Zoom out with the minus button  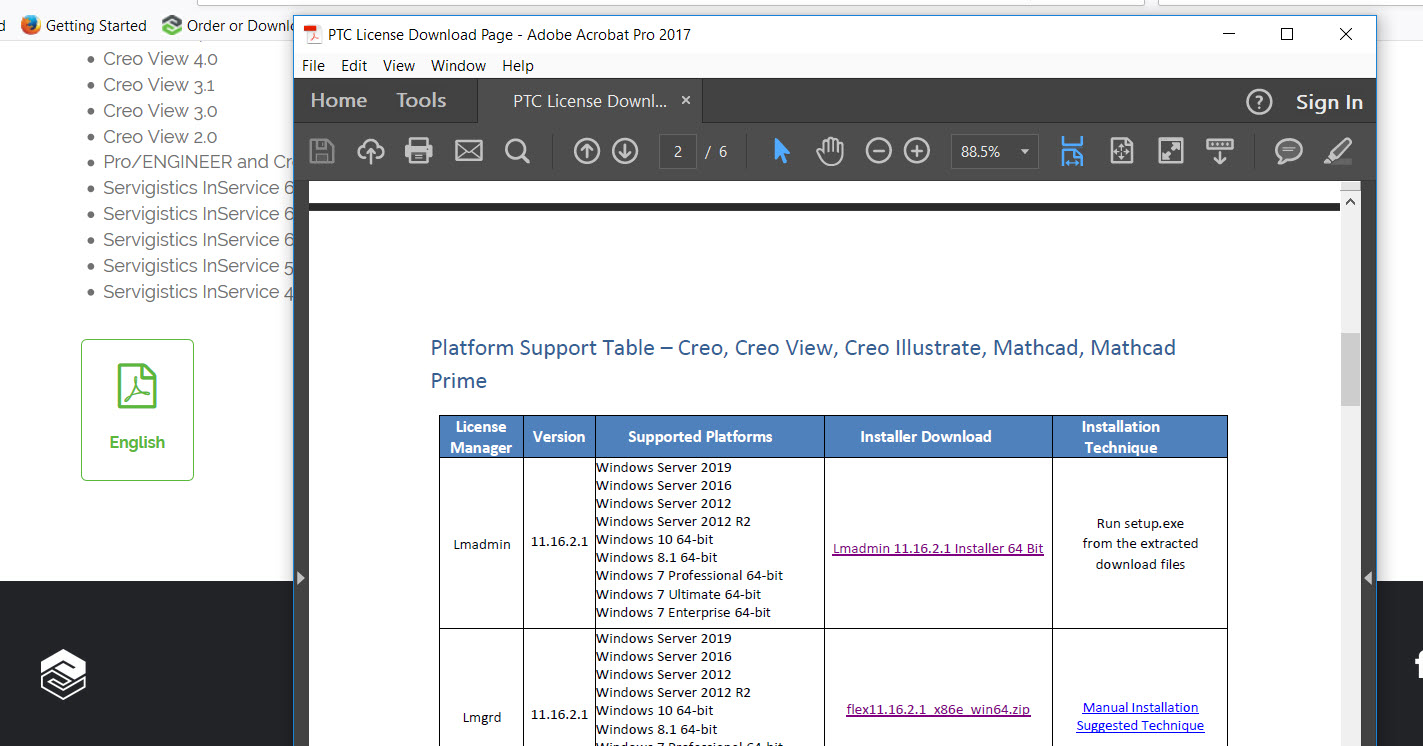(878, 150)
